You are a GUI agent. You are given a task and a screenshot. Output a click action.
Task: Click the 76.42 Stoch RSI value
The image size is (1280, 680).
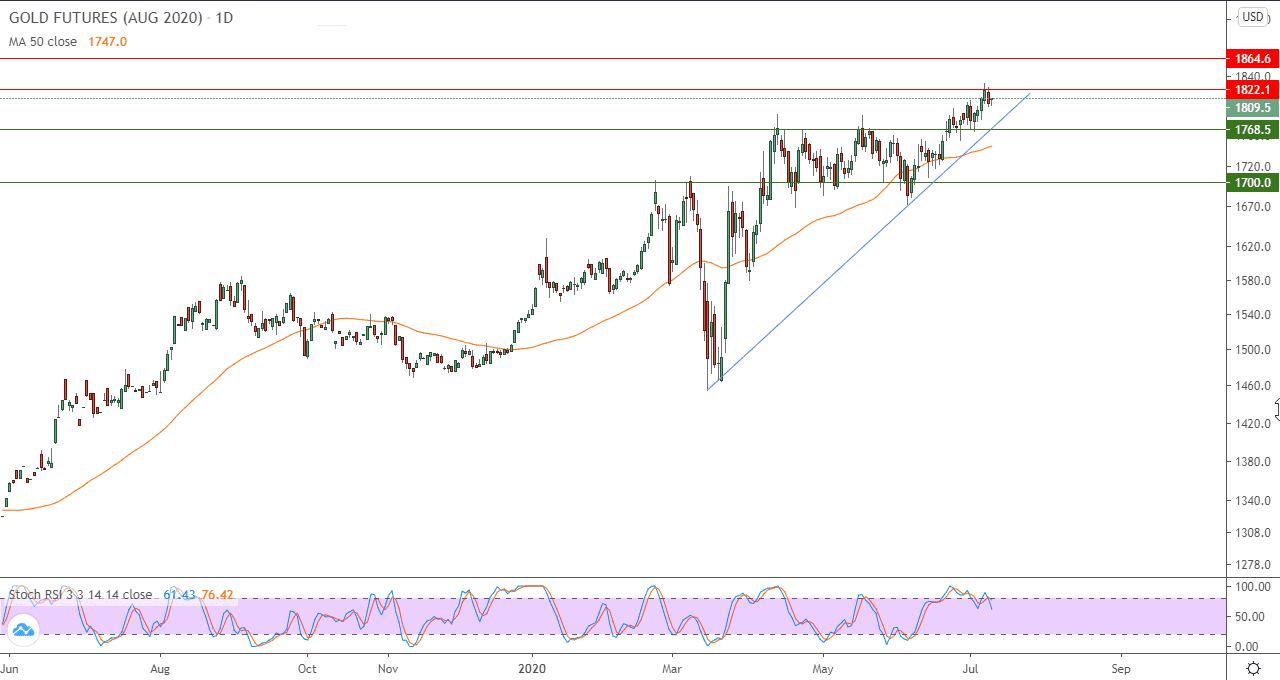pos(216,594)
